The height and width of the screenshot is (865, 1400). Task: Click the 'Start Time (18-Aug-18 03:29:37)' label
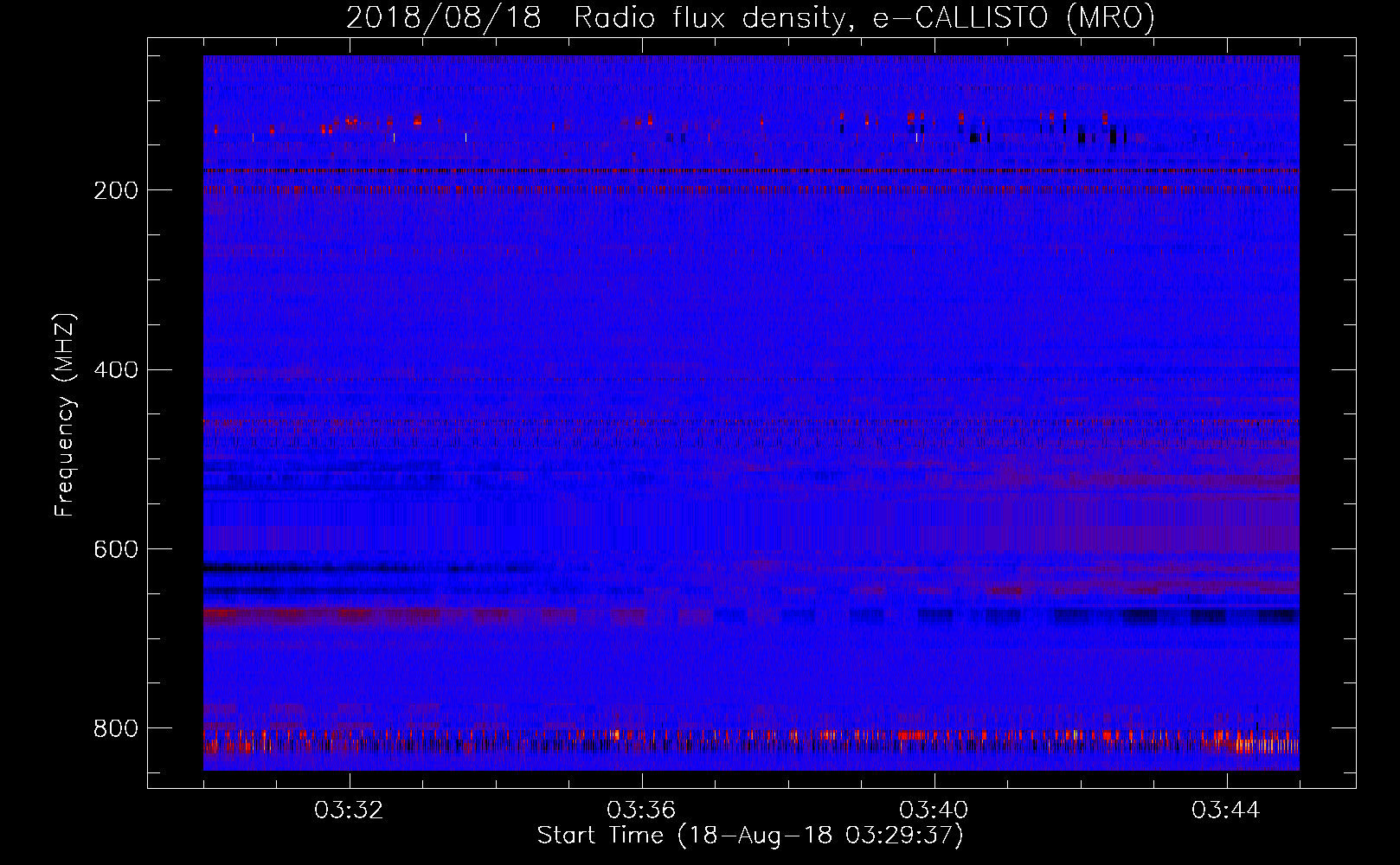tap(750, 836)
